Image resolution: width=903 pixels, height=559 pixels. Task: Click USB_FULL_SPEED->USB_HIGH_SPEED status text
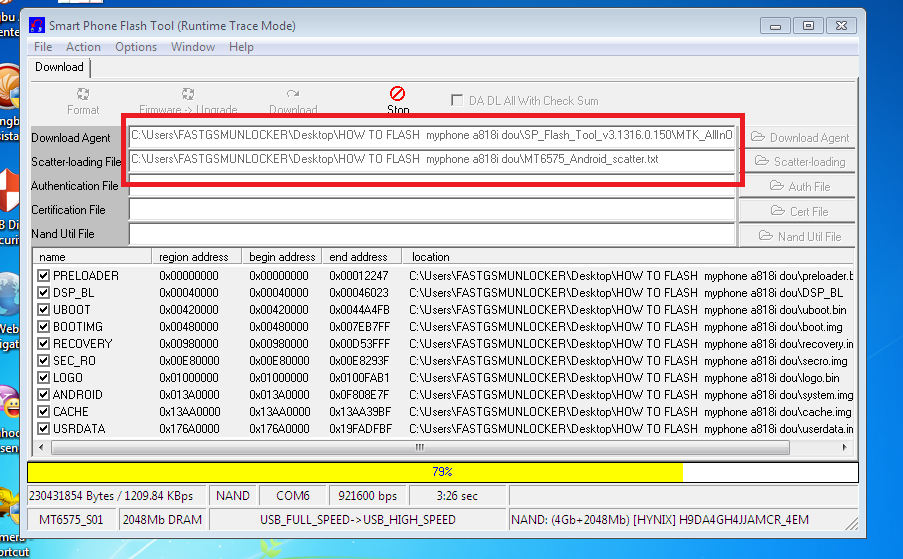point(358,520)
